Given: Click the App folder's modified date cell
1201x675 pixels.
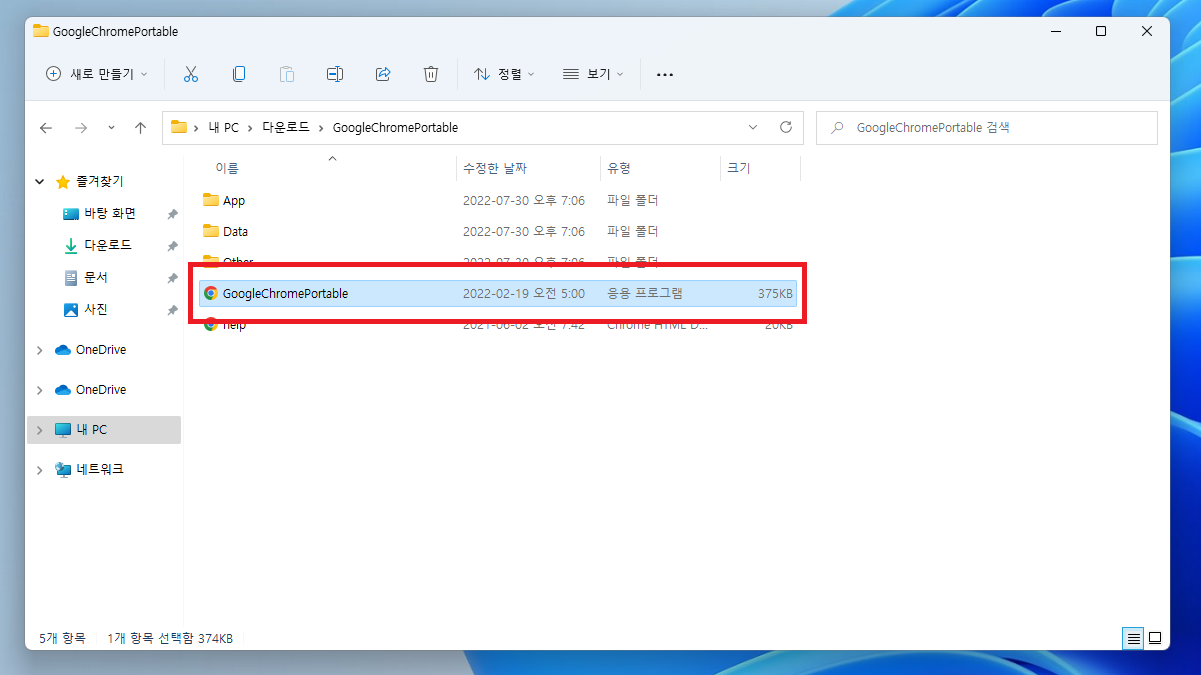Looking at the screenshot, I should (x=524, y=200).
